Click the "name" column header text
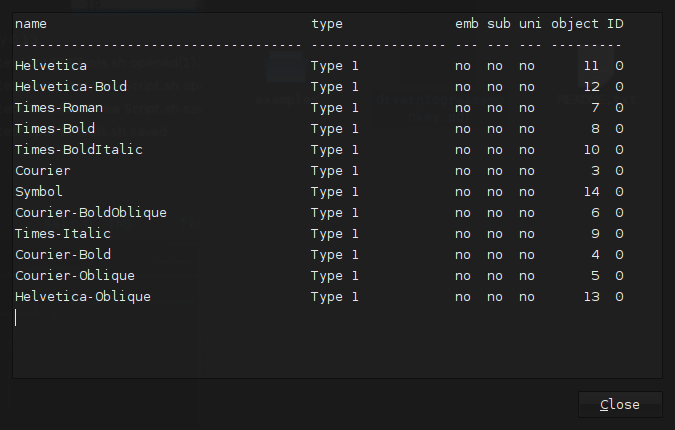675x430 pixels. (x=31, y=24)
